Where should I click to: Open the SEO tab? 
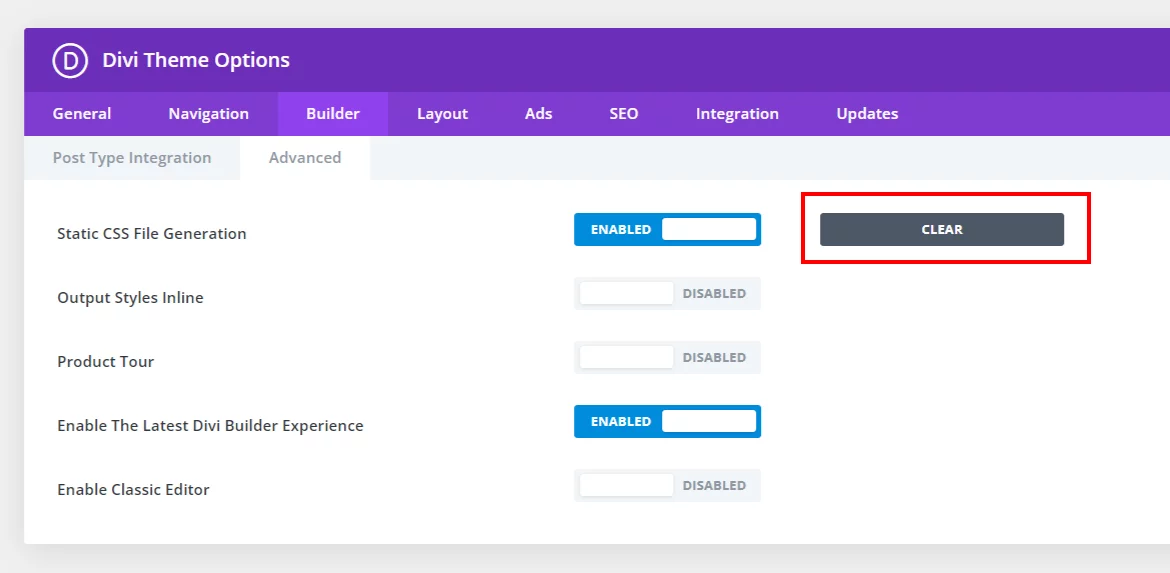624,114
